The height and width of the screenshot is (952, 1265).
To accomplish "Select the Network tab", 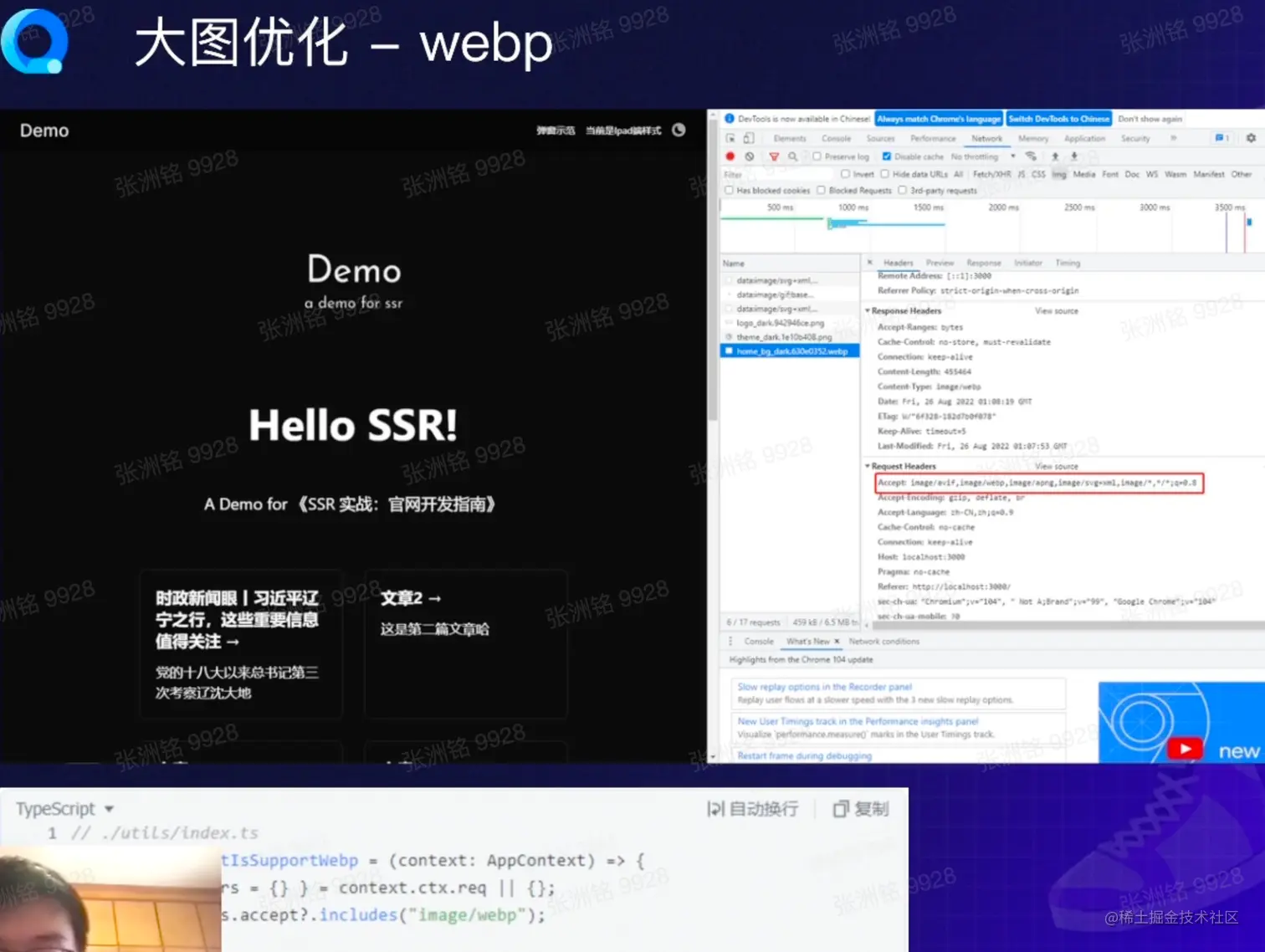I will [x=986, y=138].
